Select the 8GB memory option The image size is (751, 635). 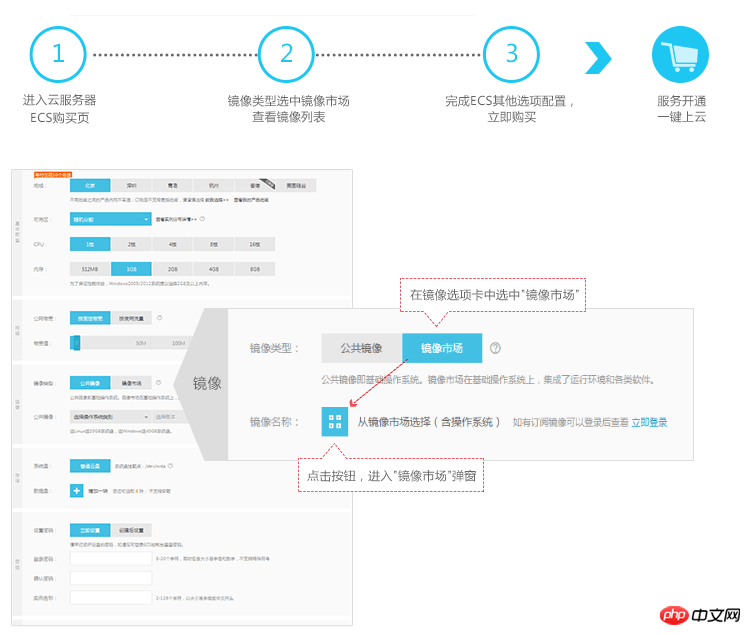255,269
